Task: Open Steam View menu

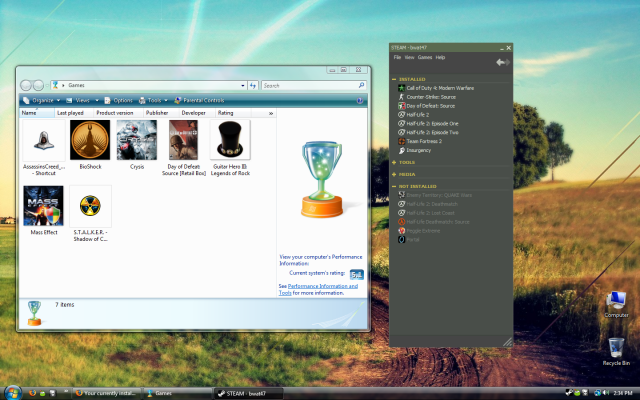Action: 409,58
